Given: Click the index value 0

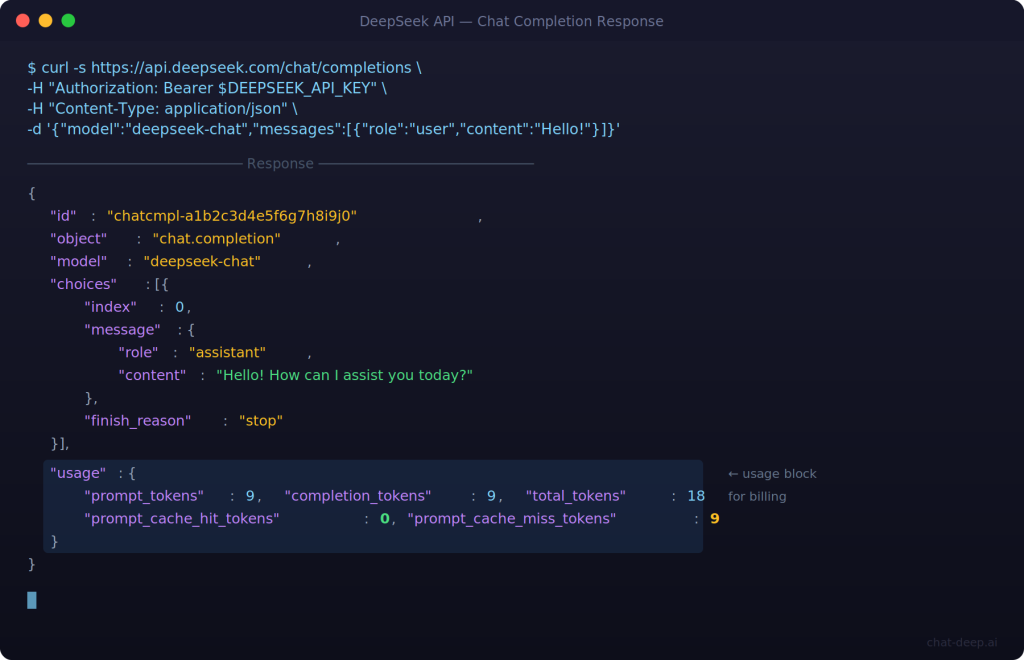Looking at the screenshot, I should pos(180,306).
